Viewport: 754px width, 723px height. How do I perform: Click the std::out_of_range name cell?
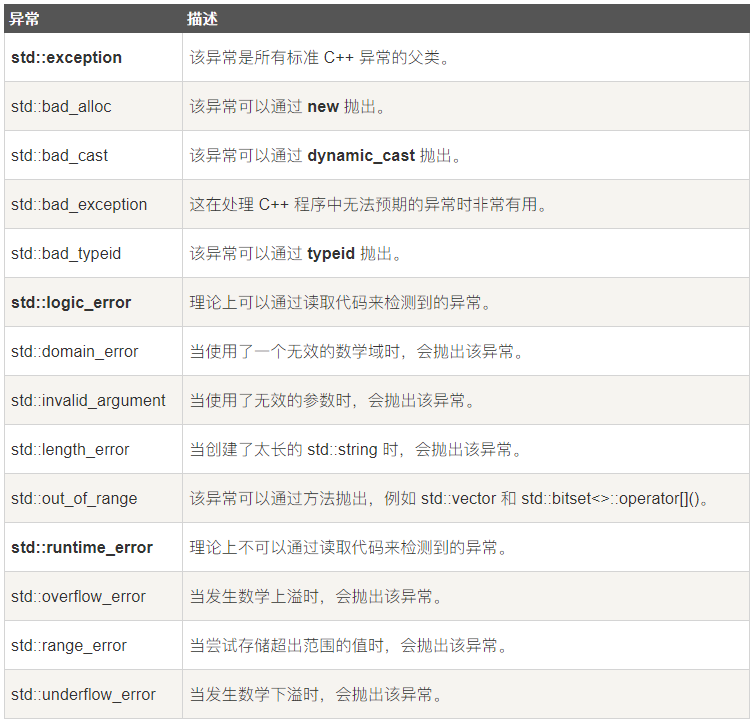click(74, 498)
